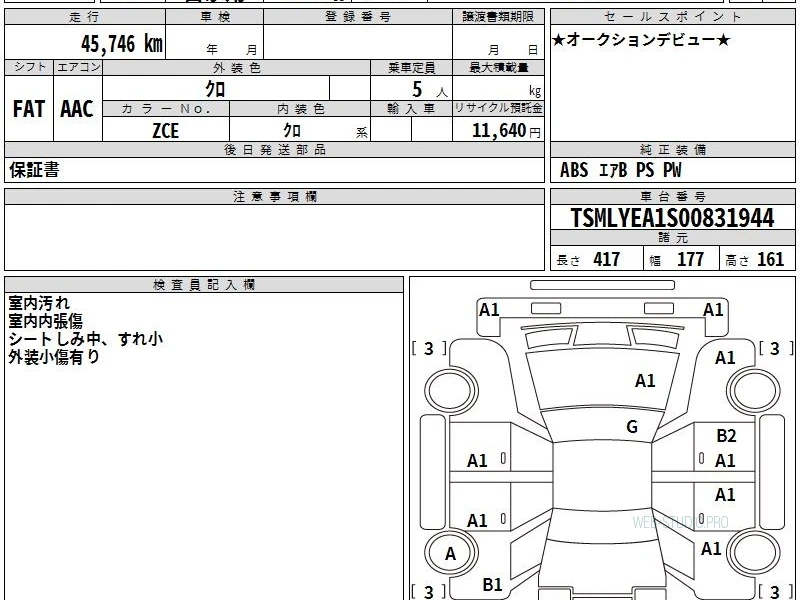Select the 純正装備 header
Viewport: 800px width, 600px height.
click(x=672, y=149)
